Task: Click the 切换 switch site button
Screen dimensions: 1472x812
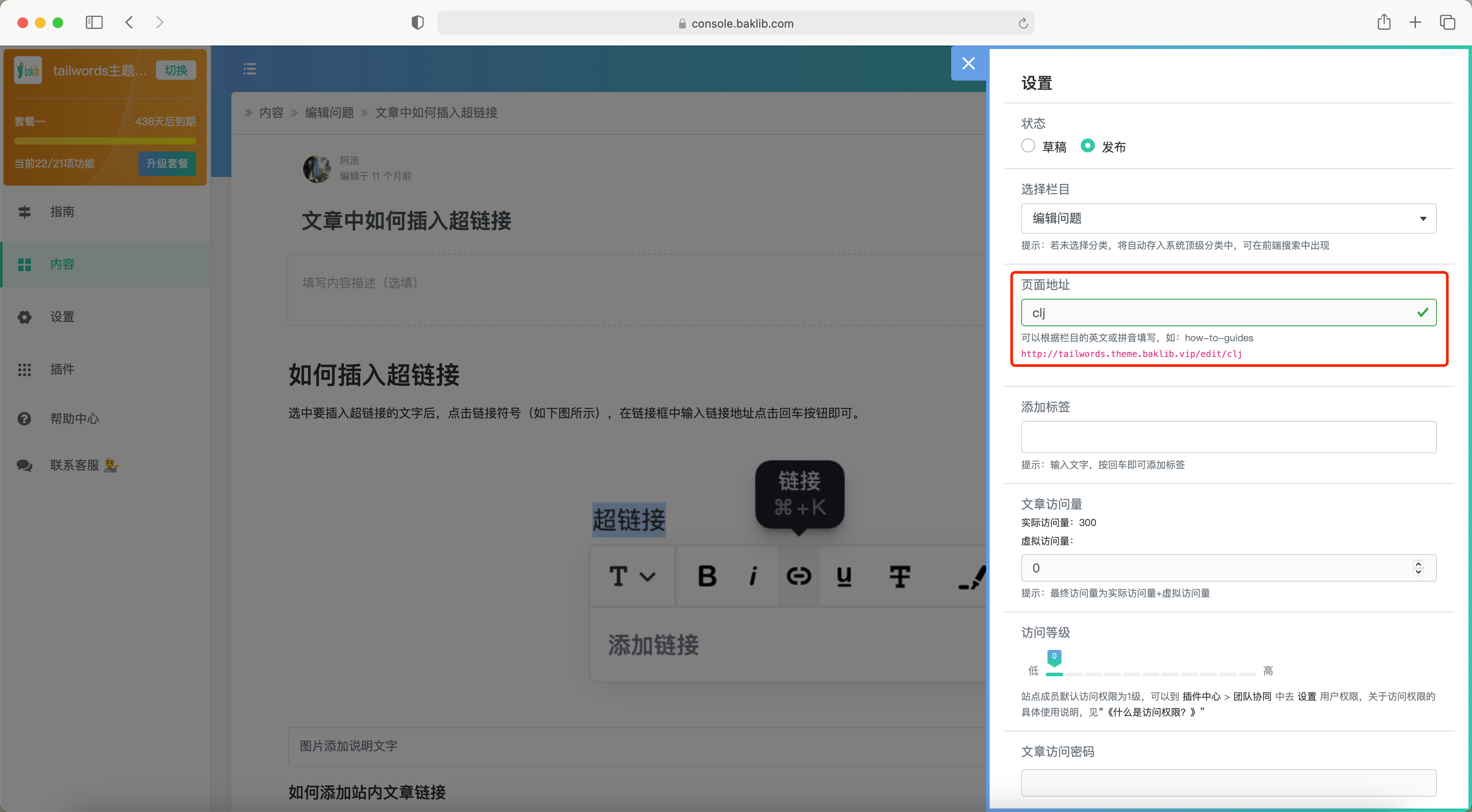Action: (176, 70)
